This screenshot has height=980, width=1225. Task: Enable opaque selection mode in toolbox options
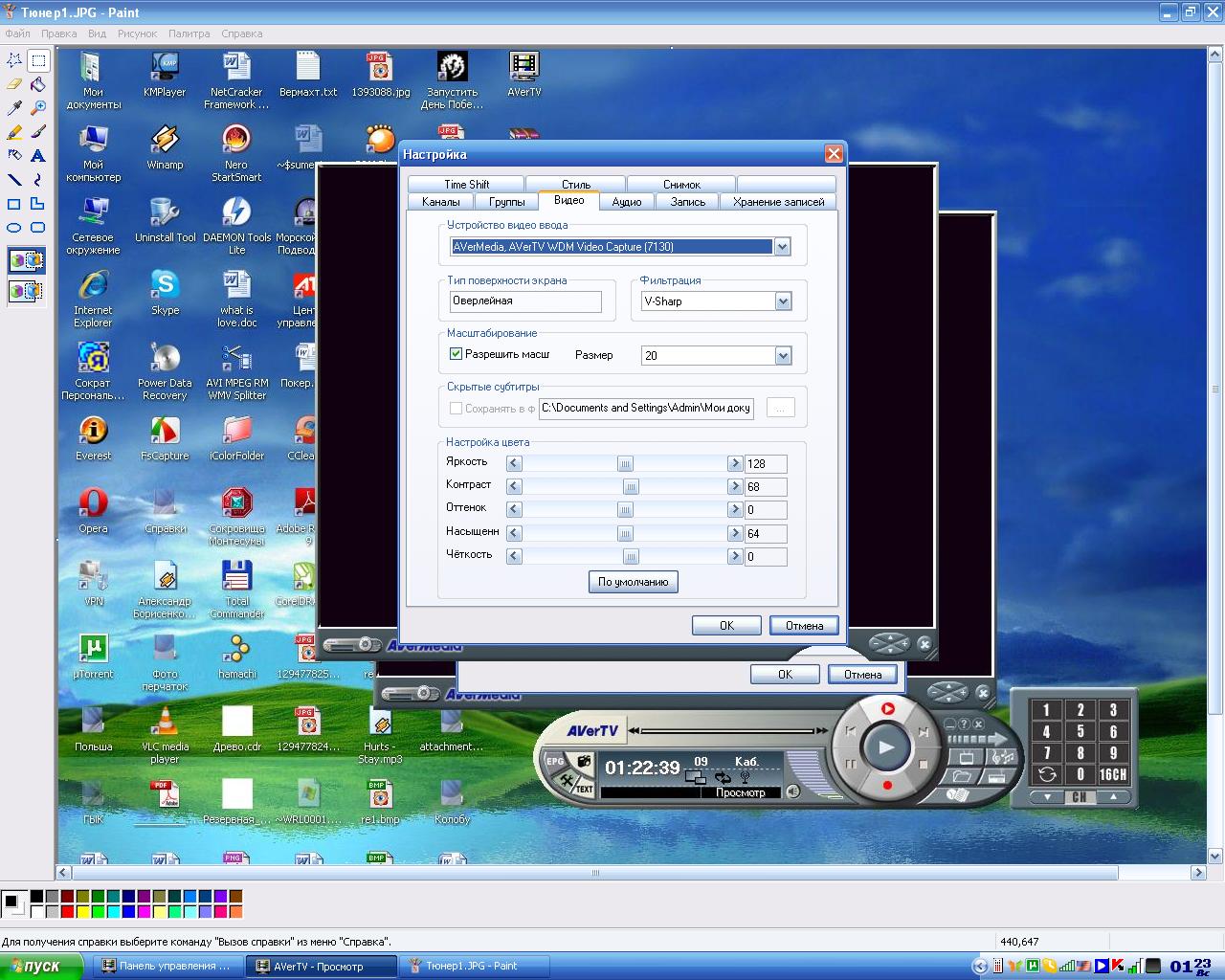pyautogui.click(x=26, y=260)
